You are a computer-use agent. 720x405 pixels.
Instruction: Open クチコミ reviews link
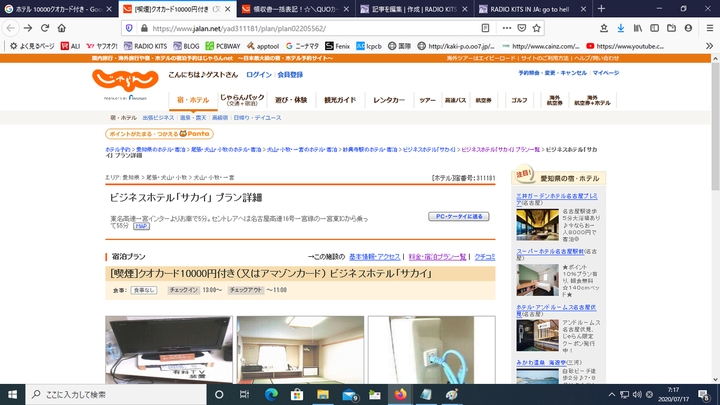pyautogui.click(x=484, y=257)
